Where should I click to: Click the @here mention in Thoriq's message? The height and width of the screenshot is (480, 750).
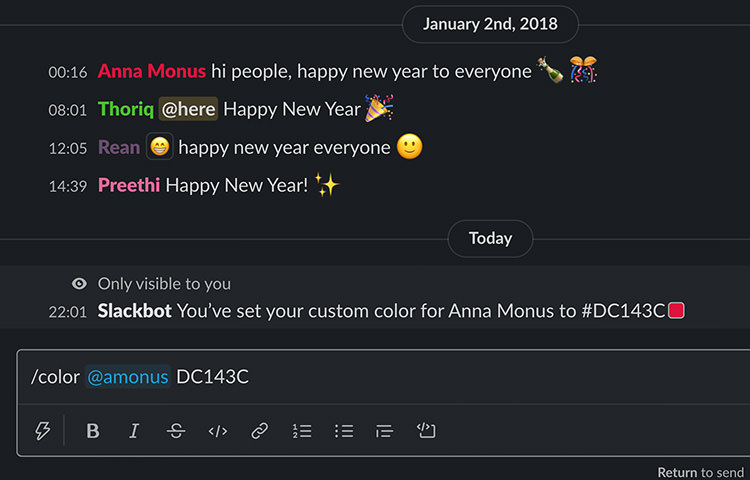pyautogui.click(x=188, y=109)
